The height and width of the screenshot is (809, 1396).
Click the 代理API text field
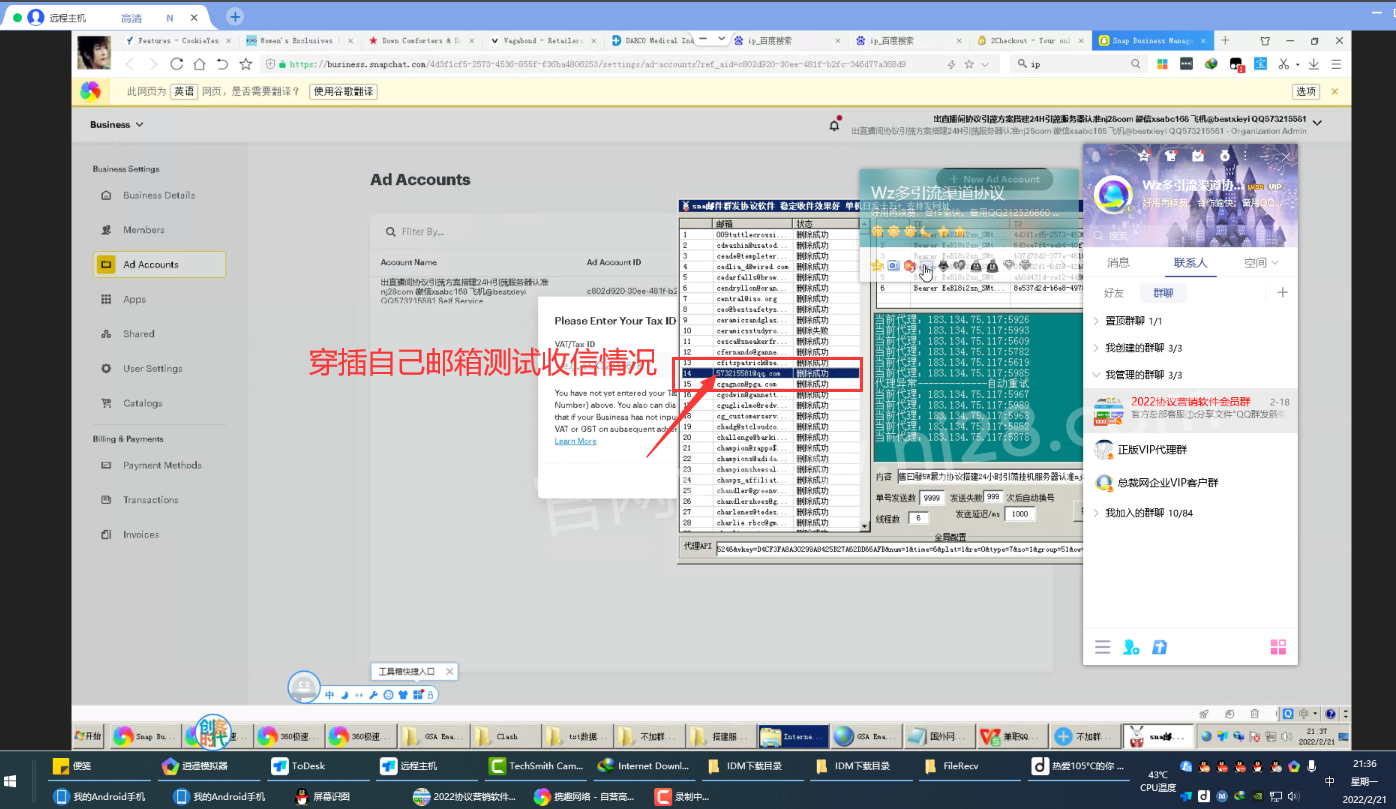899,548
